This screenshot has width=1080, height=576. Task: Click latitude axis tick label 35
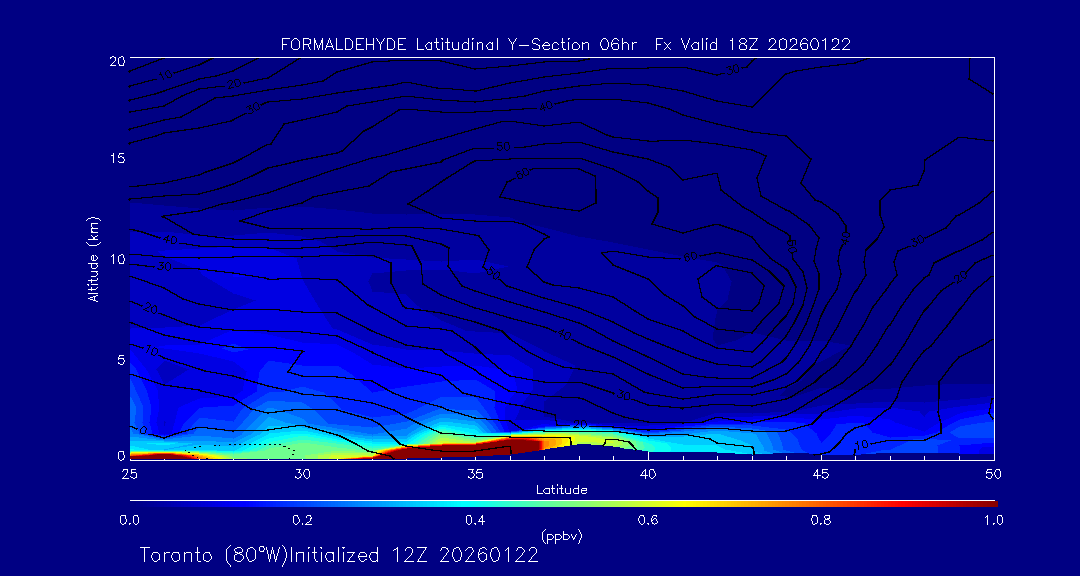[x=475, y=474]
